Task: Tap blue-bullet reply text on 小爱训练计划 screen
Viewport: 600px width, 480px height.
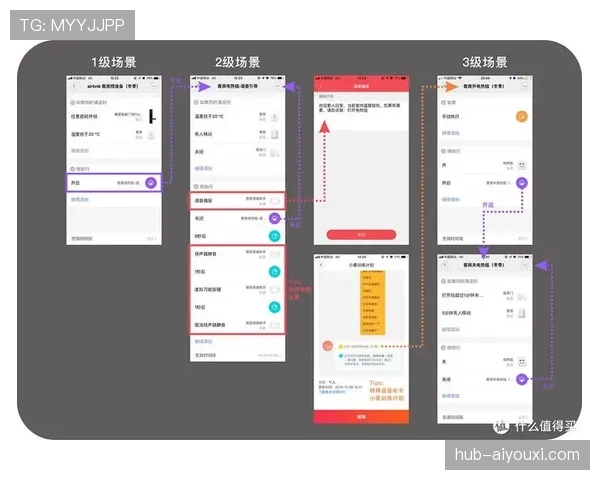Action: click(368, 360)
